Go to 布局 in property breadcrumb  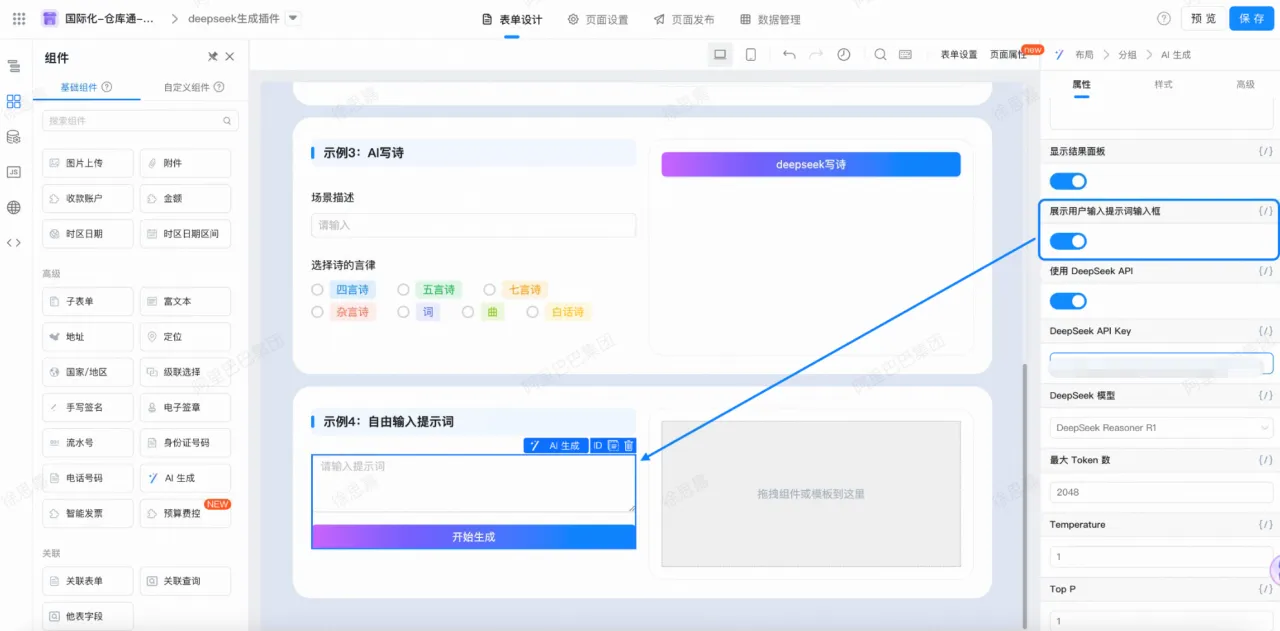[x=1084, y=55]
